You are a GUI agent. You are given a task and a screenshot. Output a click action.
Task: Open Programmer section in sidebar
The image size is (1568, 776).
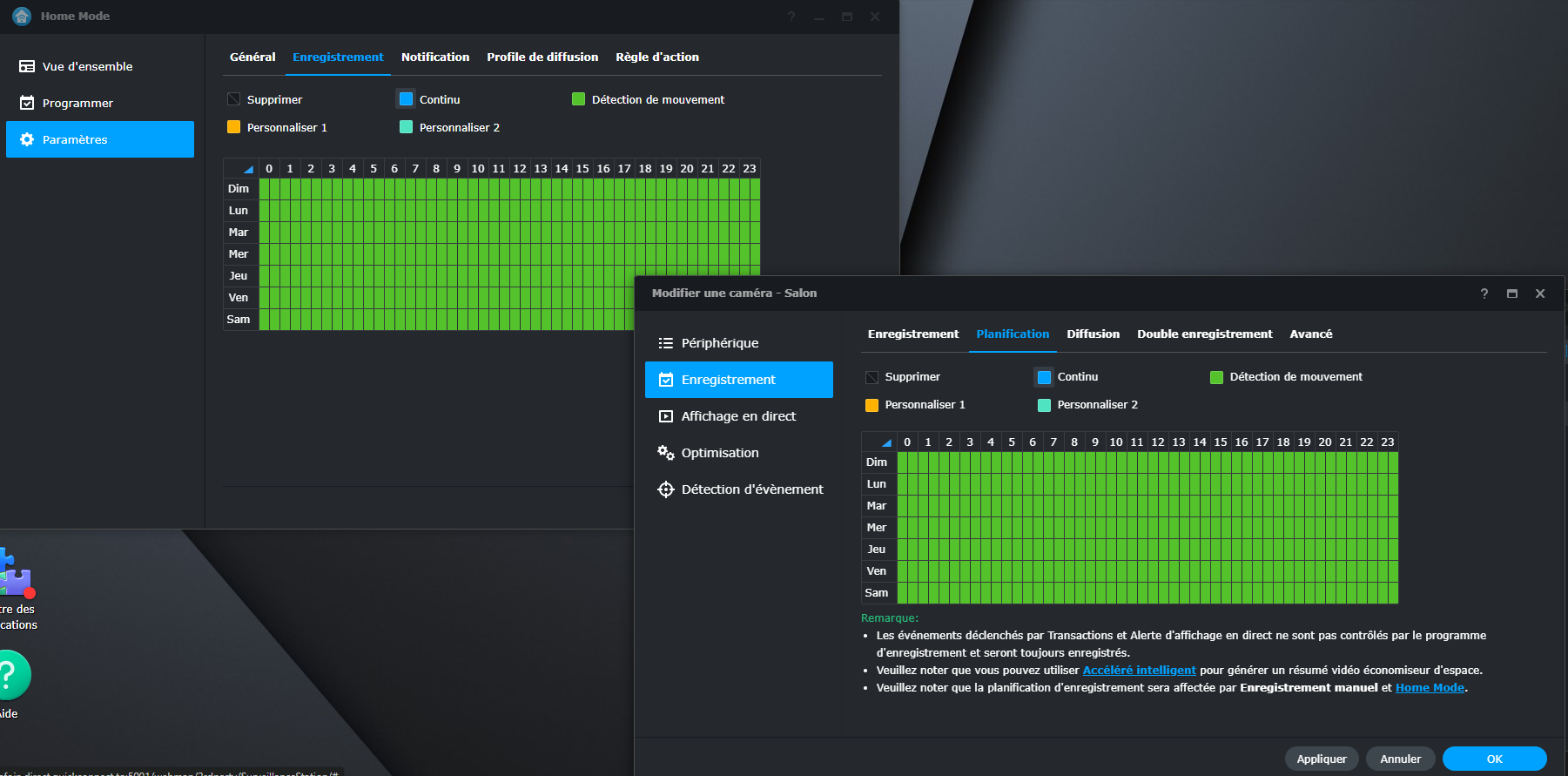tap(77, 103)
